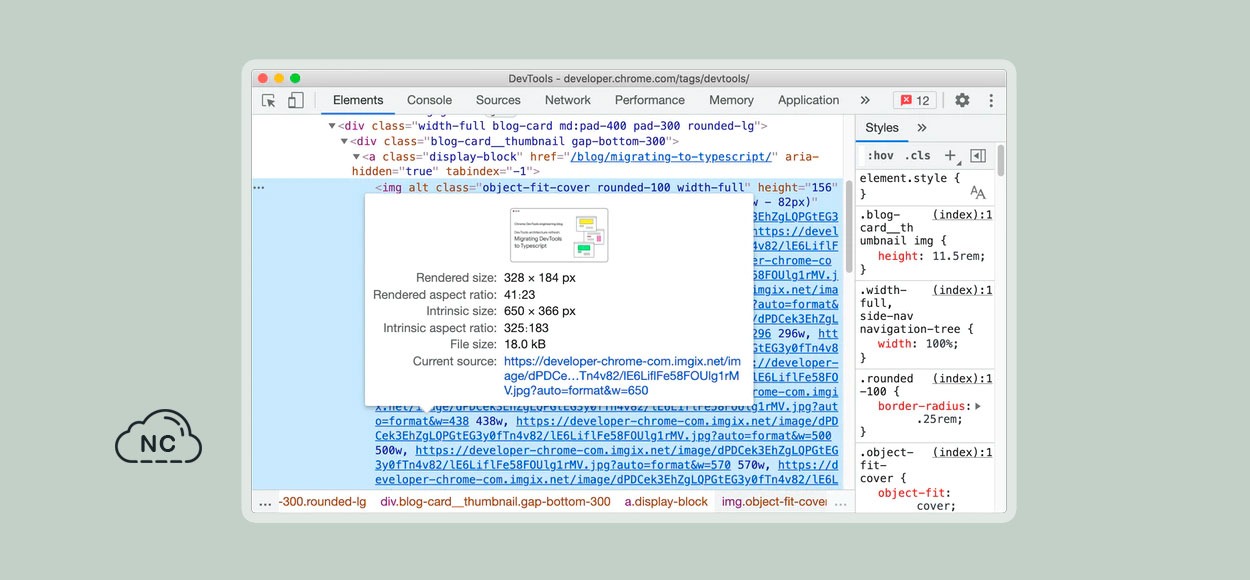Open the font editor icon

(978, 192)
